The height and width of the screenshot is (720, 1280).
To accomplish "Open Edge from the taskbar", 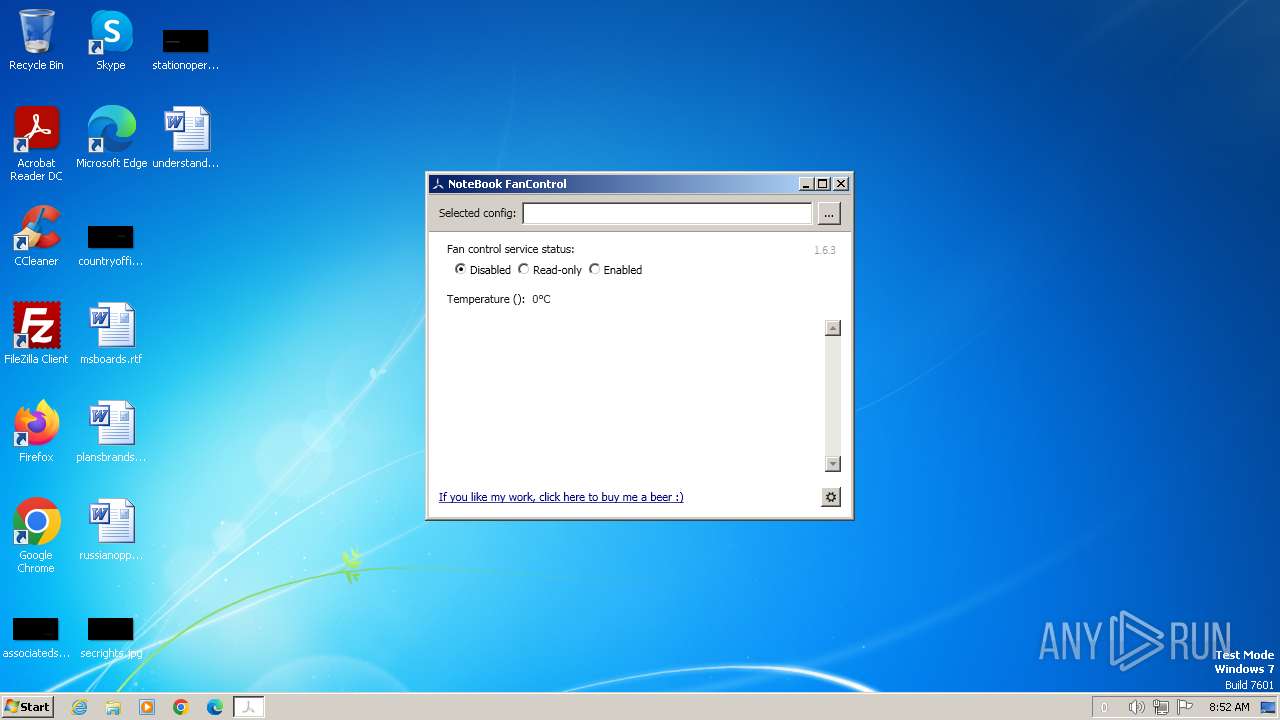I will coord(215,707).
